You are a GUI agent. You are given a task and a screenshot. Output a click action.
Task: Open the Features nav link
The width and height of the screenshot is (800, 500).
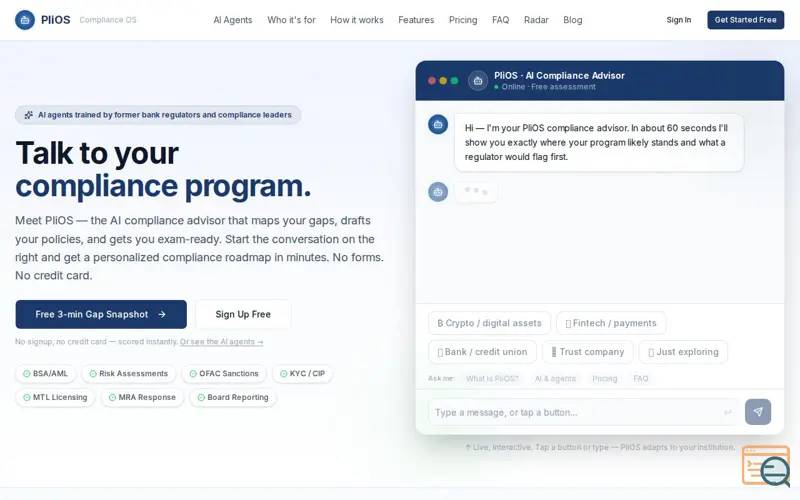(x=416, y=20)
